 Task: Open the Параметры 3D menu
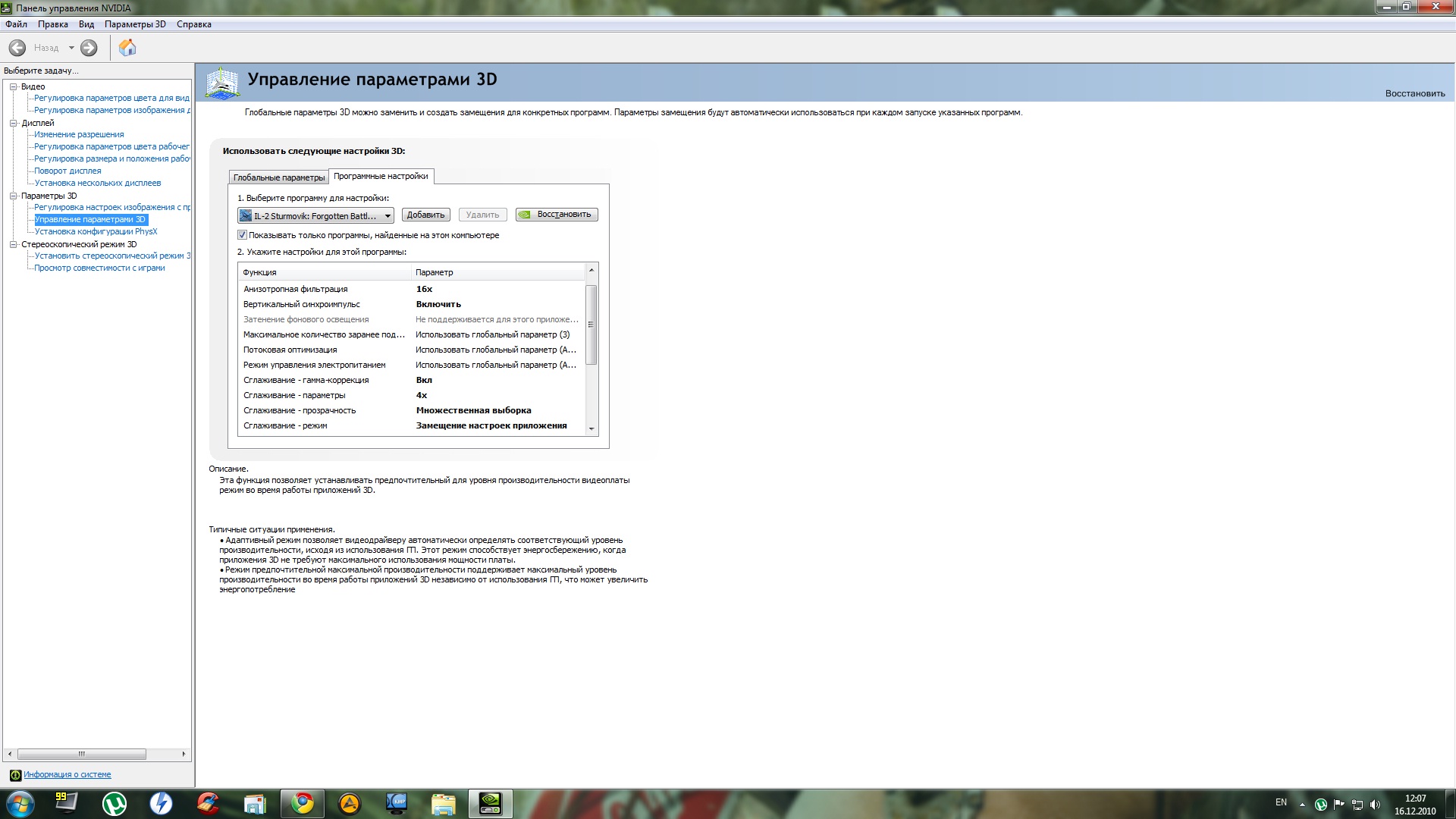tap(135, 24)
